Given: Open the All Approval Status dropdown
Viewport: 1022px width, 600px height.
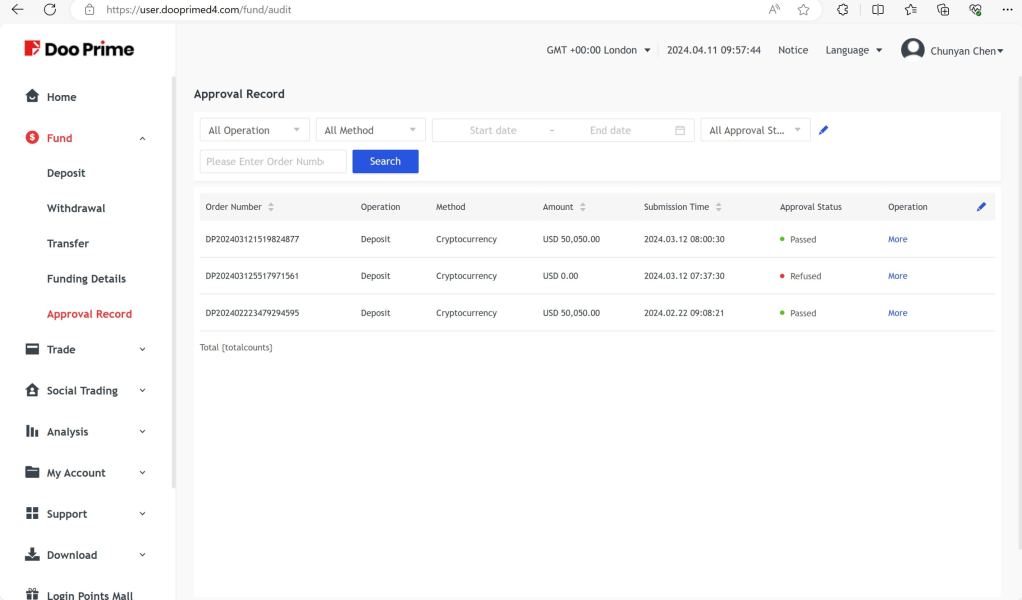Looking at the screenshot, I should pos(755,130).
